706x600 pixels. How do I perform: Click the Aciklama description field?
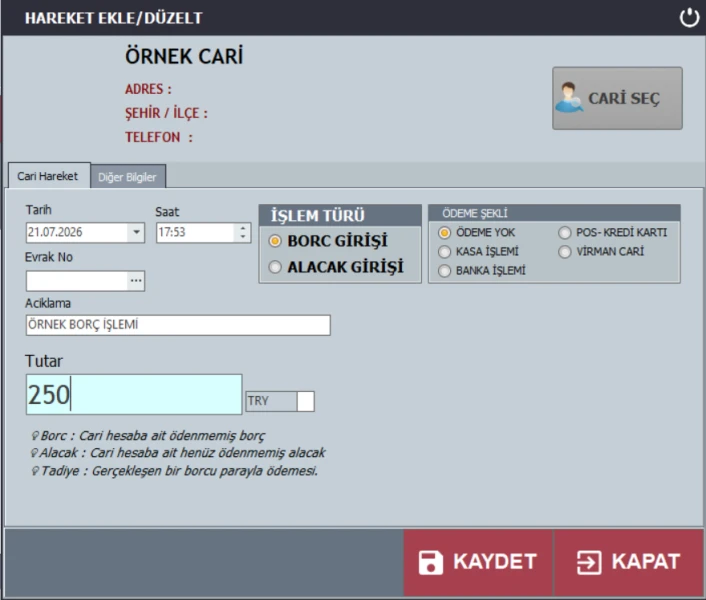click(x=178, y=325)
